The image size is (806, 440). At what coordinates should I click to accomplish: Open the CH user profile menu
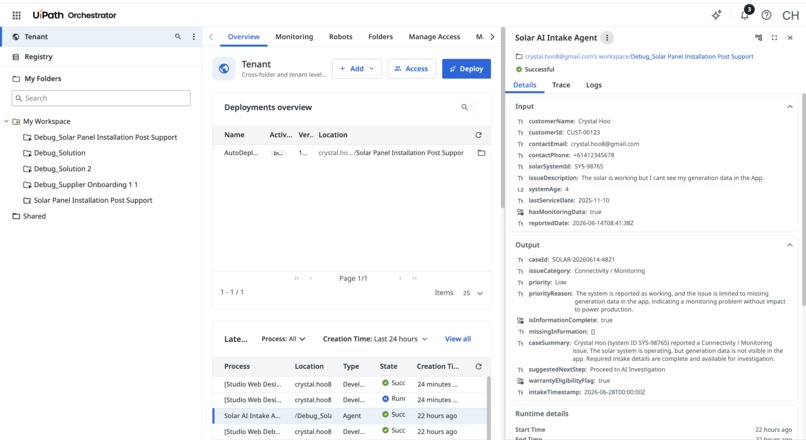coord(790,15)
